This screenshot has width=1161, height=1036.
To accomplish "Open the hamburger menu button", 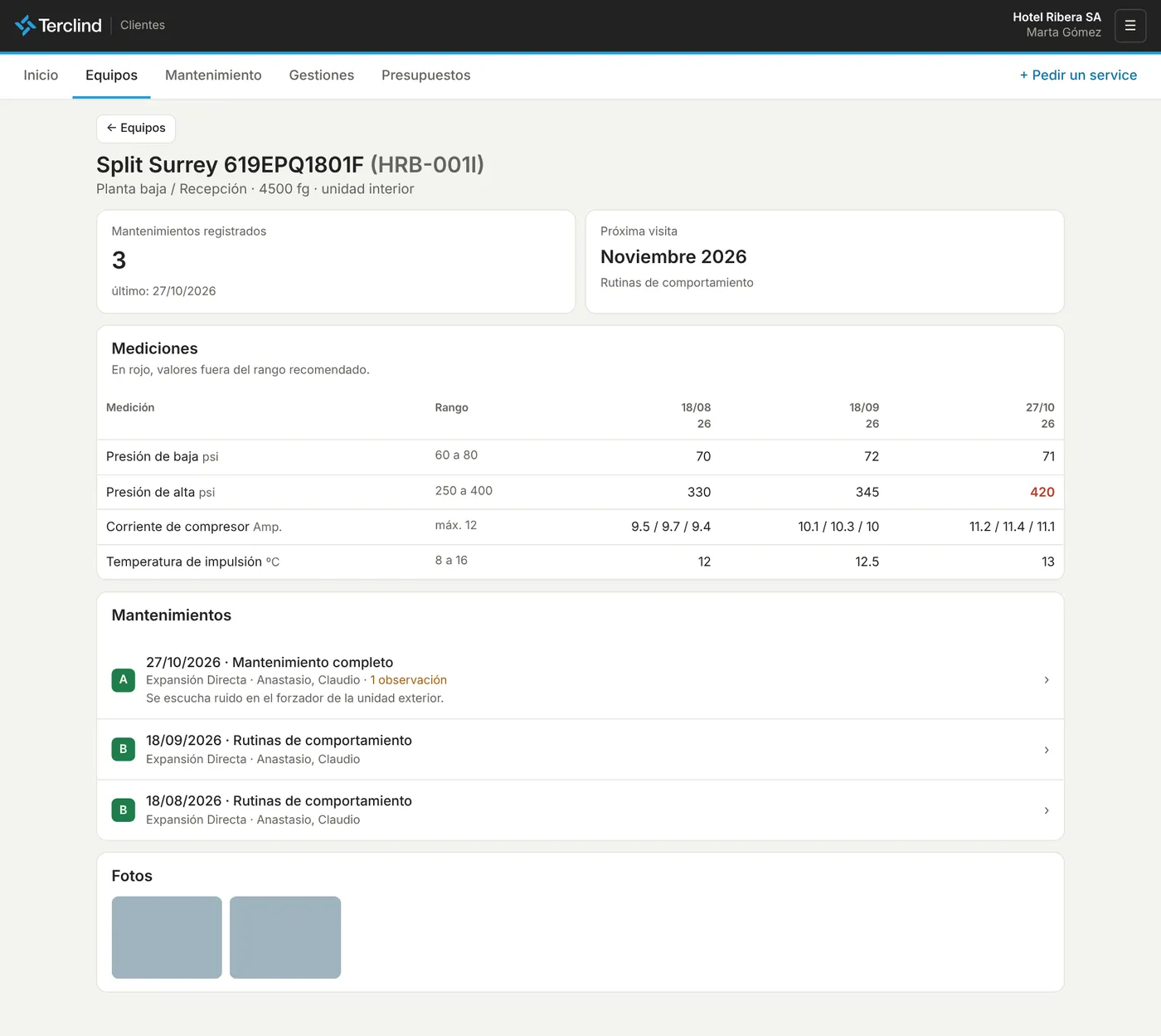I will [x=1130, y=26].
